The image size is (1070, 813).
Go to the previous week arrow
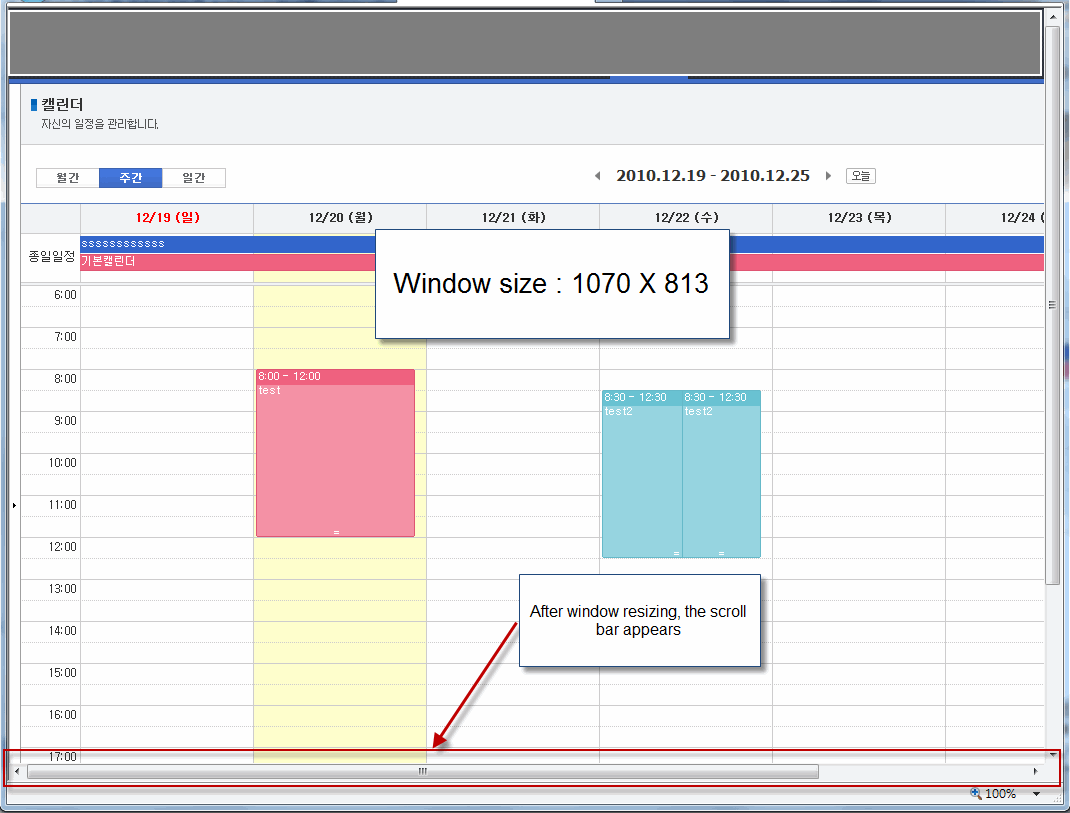click(x=598, y=176)
